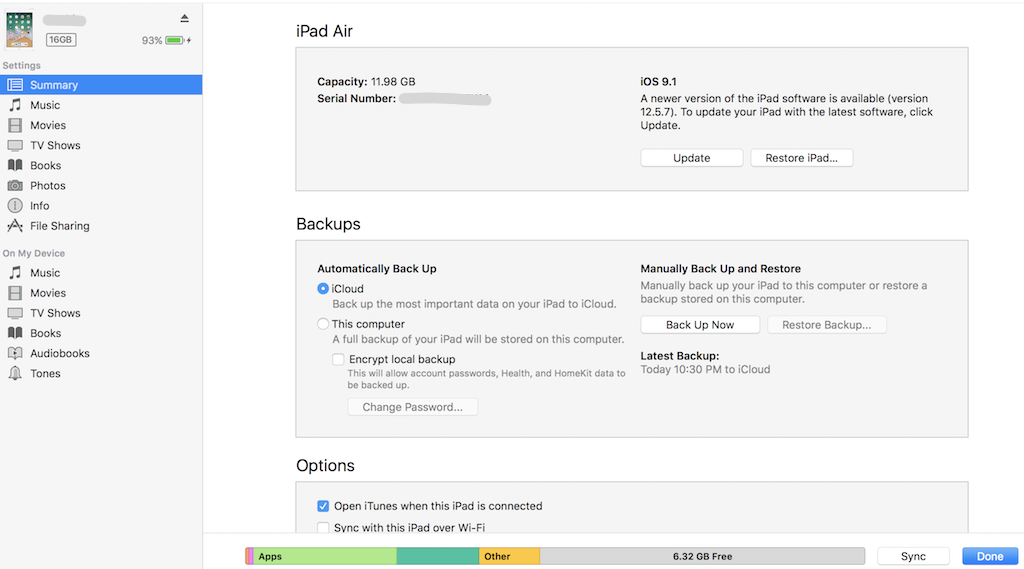Click the Movies film icon under Settings

pyautogui.click(x=15, y=125)
